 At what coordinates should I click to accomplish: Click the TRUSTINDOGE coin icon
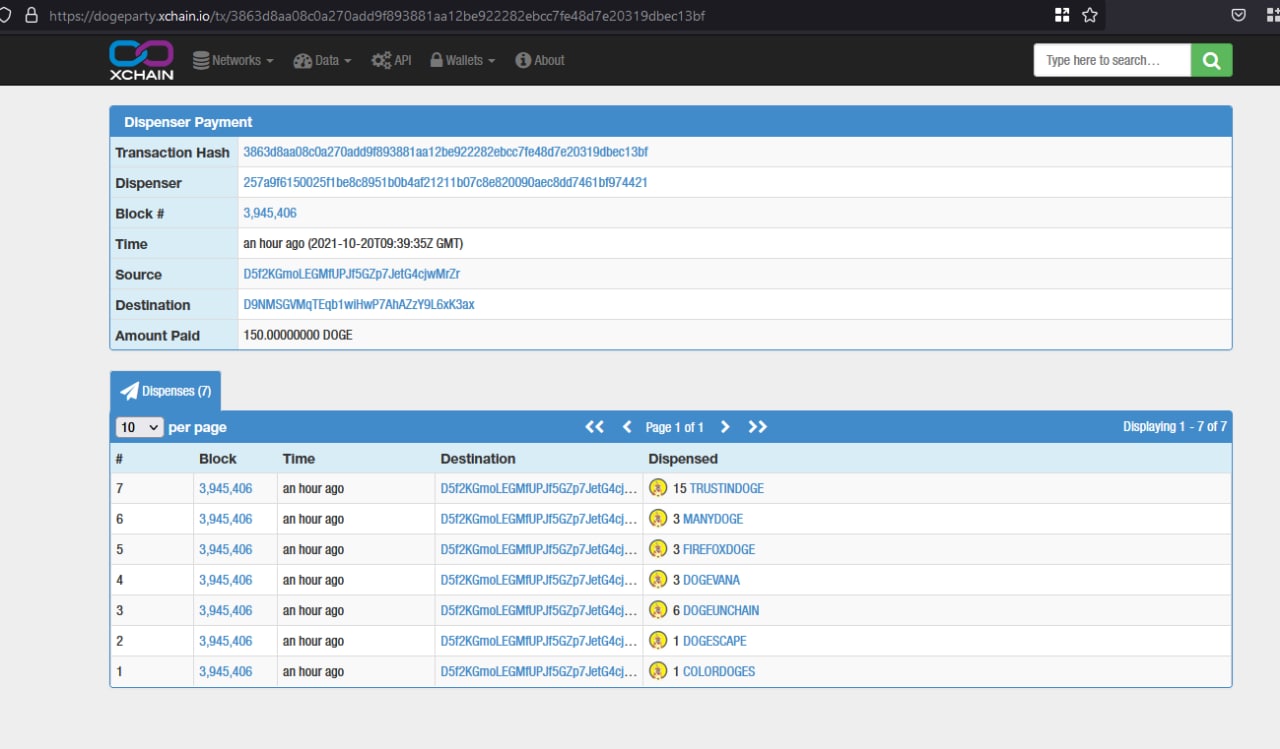[x=658, y=488]
